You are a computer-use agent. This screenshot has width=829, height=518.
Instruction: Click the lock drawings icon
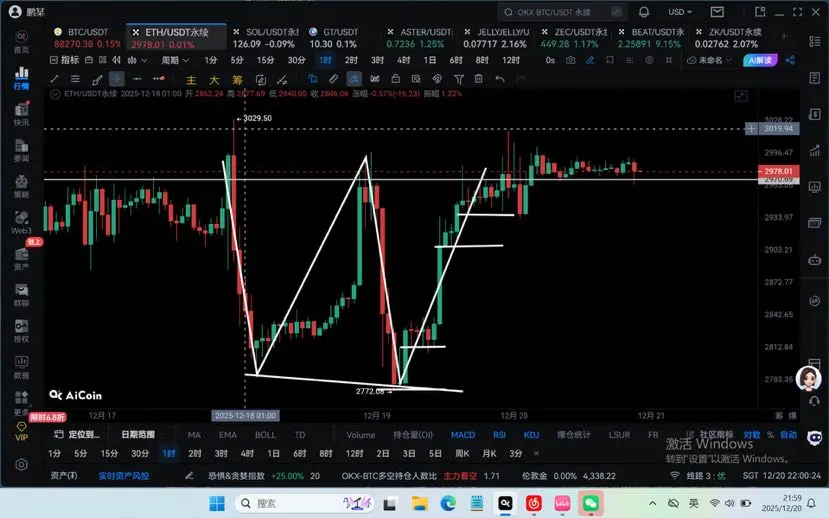coord(395,79)
